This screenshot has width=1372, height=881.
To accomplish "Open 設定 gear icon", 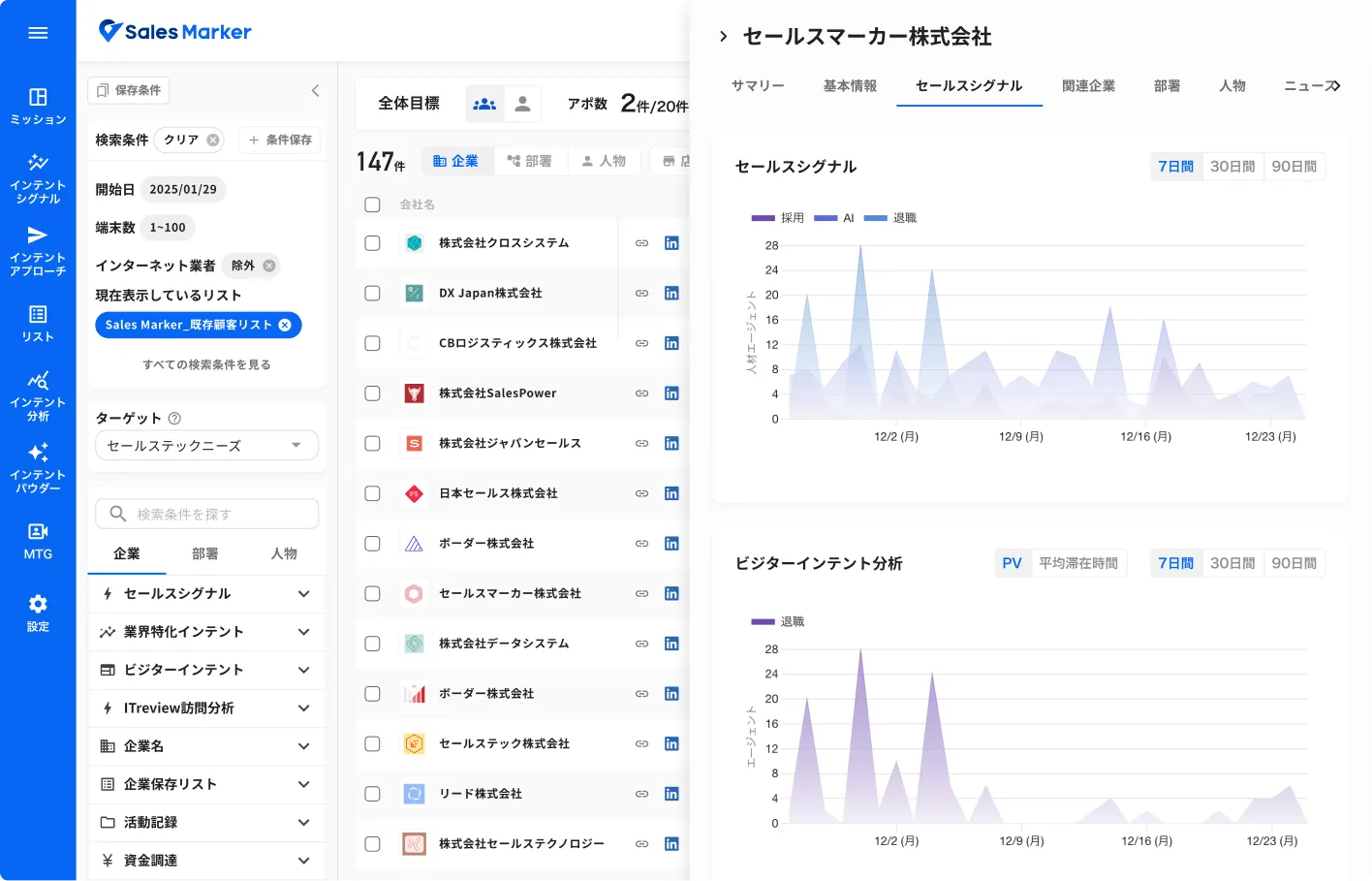I will [x=38, y=613].
